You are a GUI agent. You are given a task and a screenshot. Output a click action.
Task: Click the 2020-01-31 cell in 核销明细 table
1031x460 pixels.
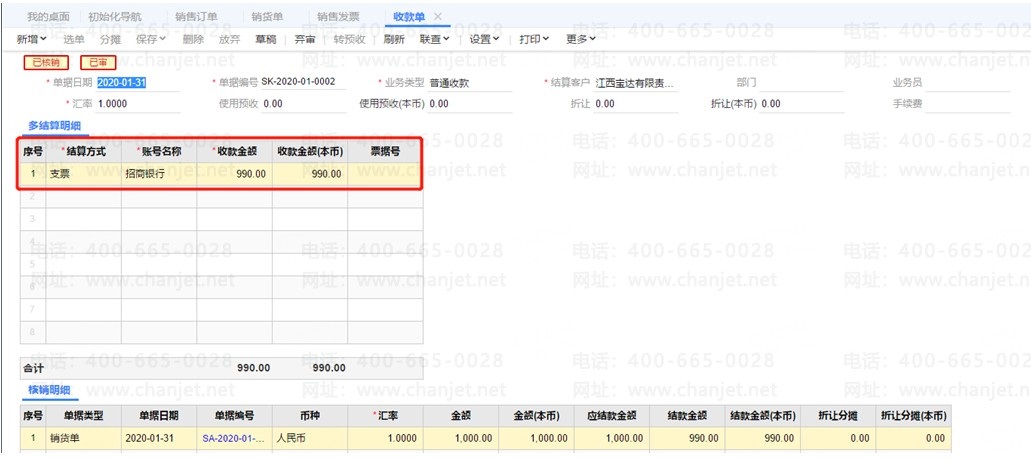(x=159, y=438)
